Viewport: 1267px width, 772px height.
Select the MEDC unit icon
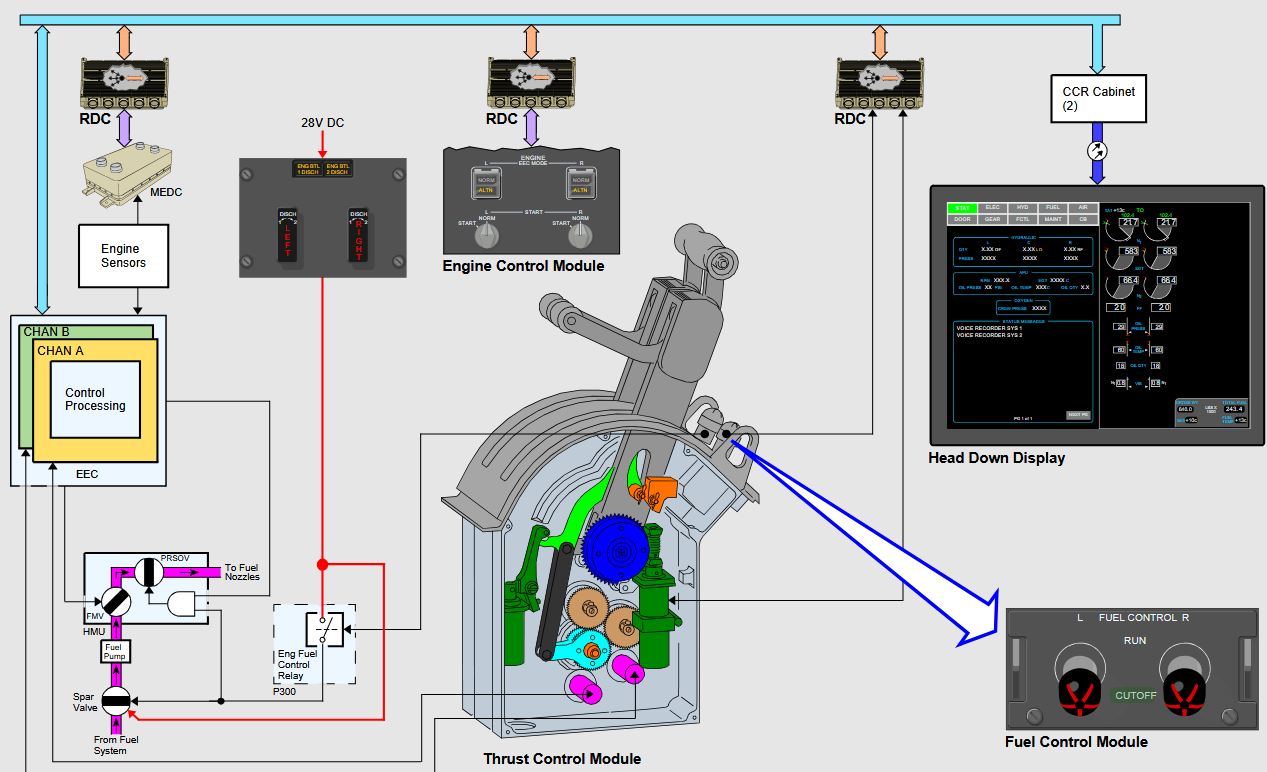[126, 174]
